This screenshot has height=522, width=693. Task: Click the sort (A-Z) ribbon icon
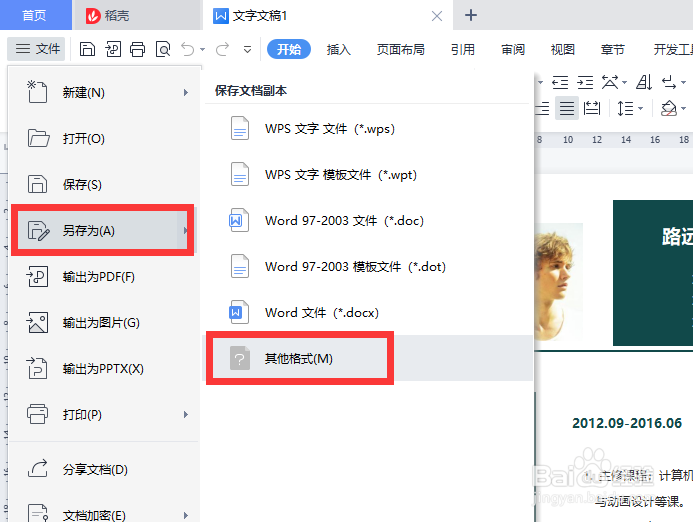pos(644,82)
